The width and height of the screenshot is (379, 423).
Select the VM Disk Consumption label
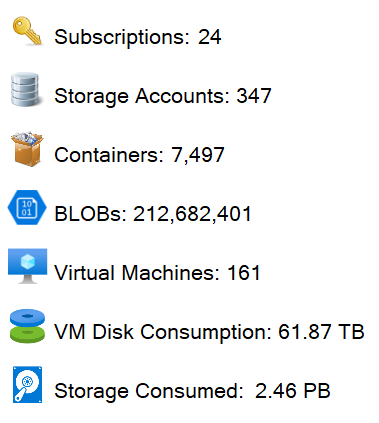click(163, 332)
